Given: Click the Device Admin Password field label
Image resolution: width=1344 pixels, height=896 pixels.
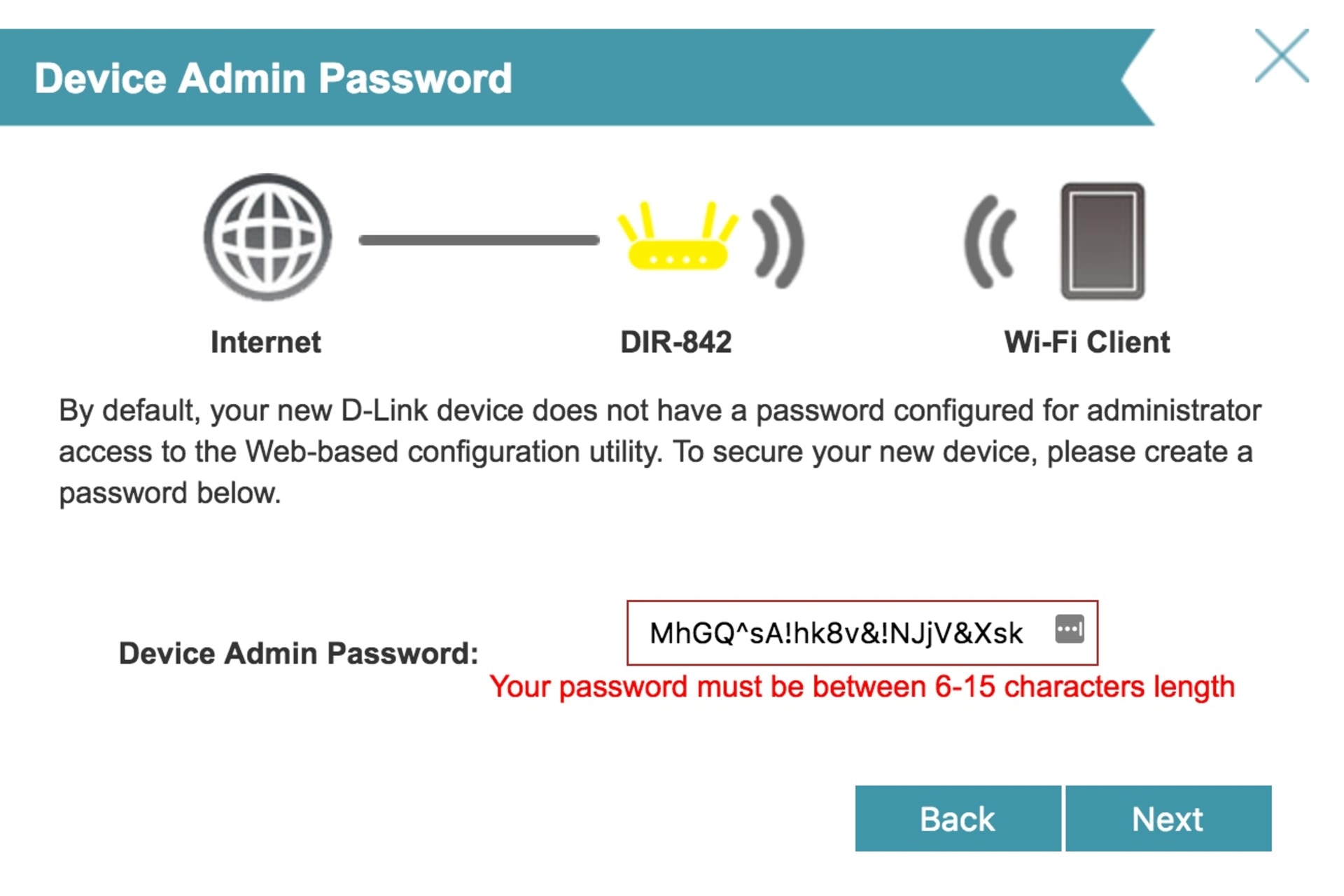Looking at the screenshot, I should point(299,653).
